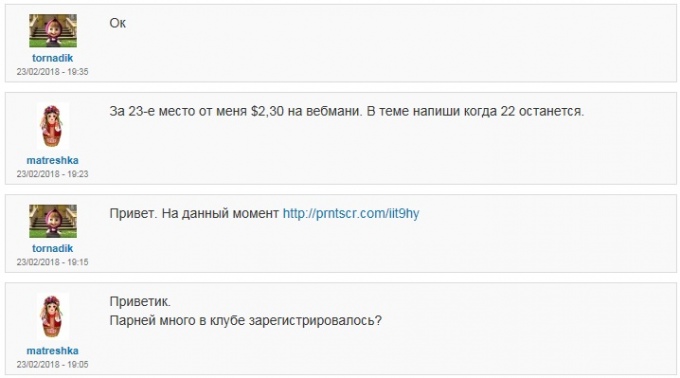Viewport: 680px width, 378px height.
Task: Click the '$2,30' amount in matreshka's message
Action: point(267,111)
